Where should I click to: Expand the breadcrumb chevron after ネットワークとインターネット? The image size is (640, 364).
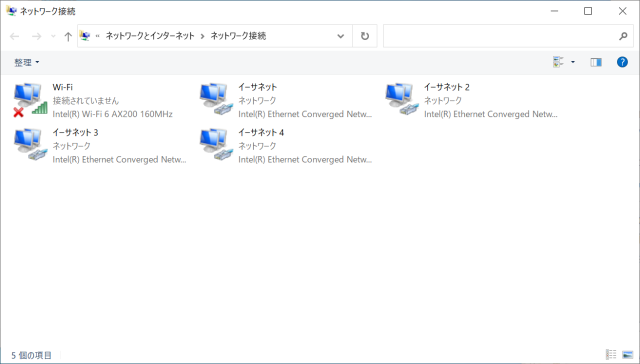(202, 36)
